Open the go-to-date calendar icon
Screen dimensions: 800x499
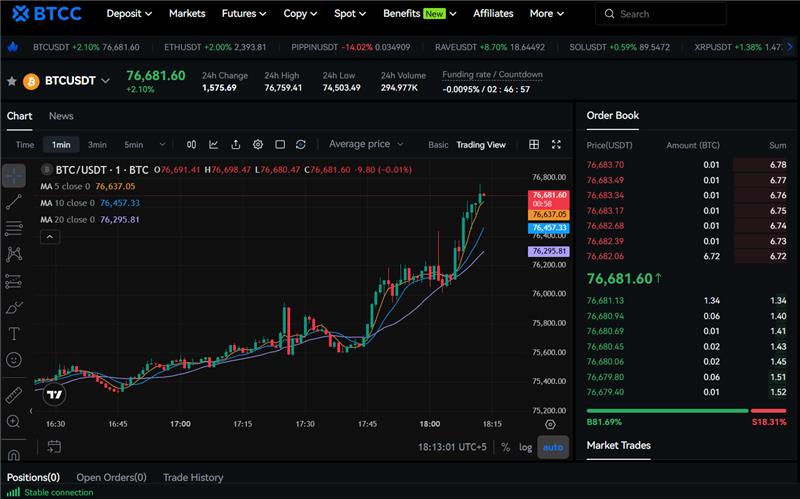point(54,447)
